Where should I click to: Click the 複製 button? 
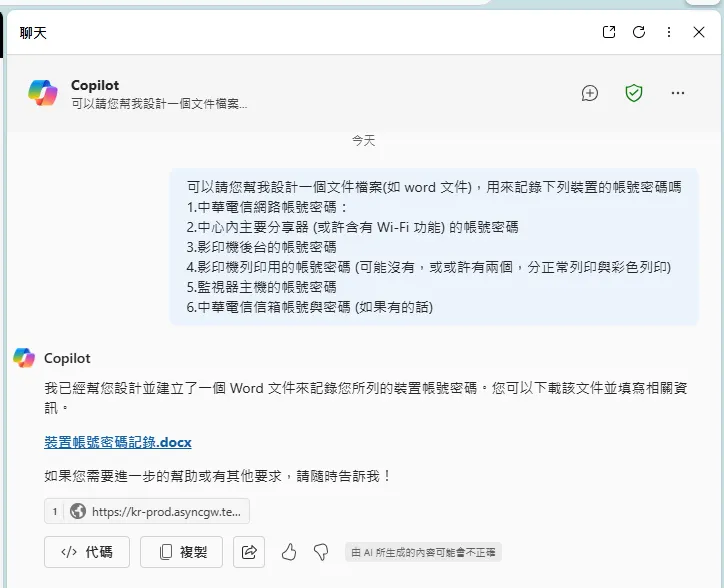(181, 552)
